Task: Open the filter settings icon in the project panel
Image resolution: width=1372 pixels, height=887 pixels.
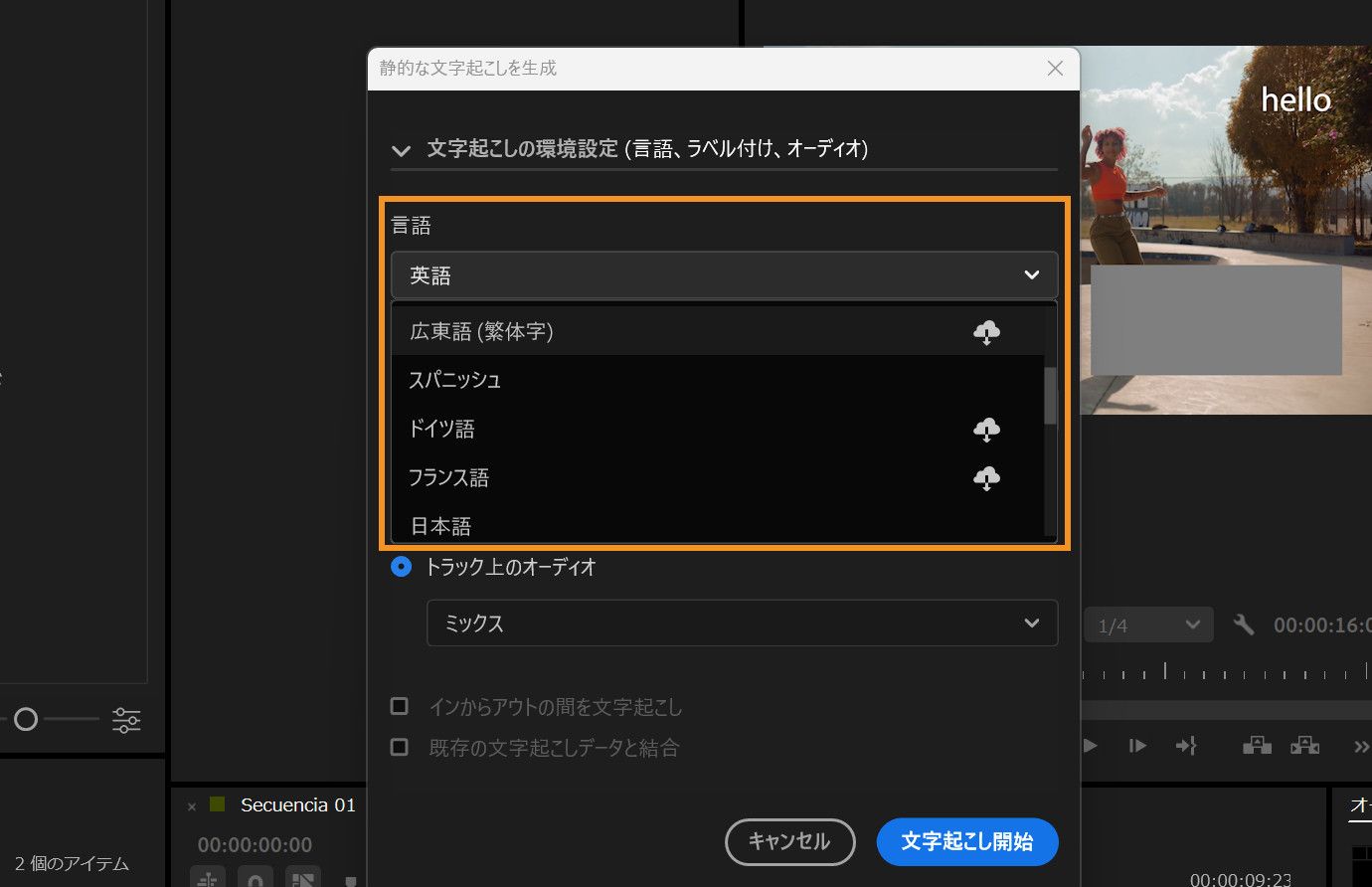Action: (126, 719)
